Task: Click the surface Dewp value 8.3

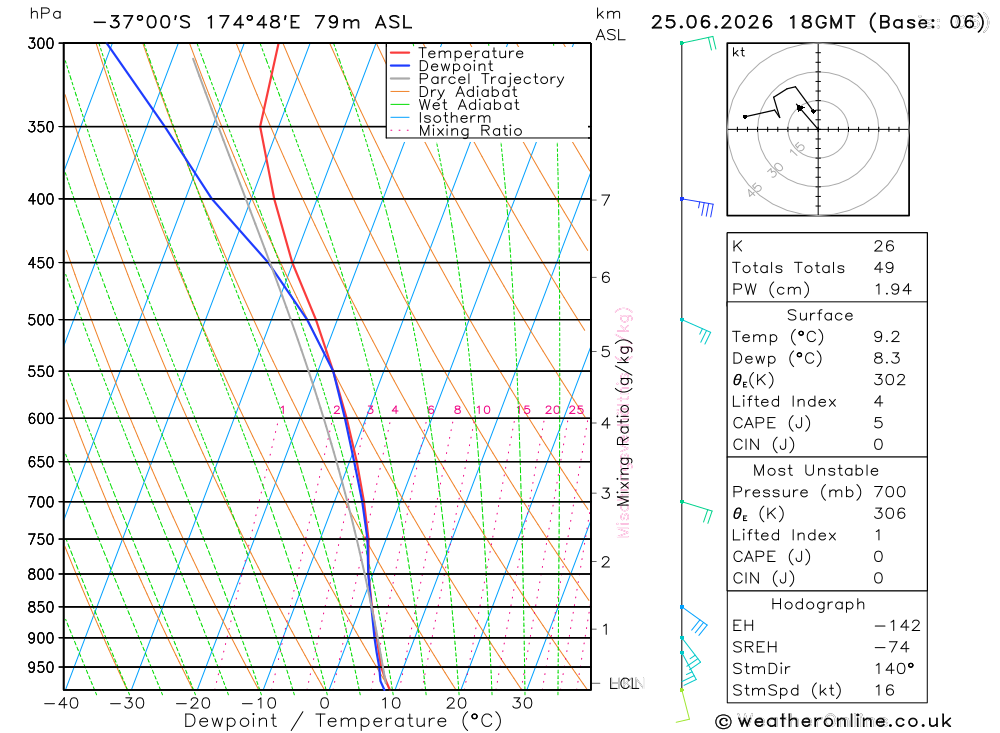Action: [887, 359]
